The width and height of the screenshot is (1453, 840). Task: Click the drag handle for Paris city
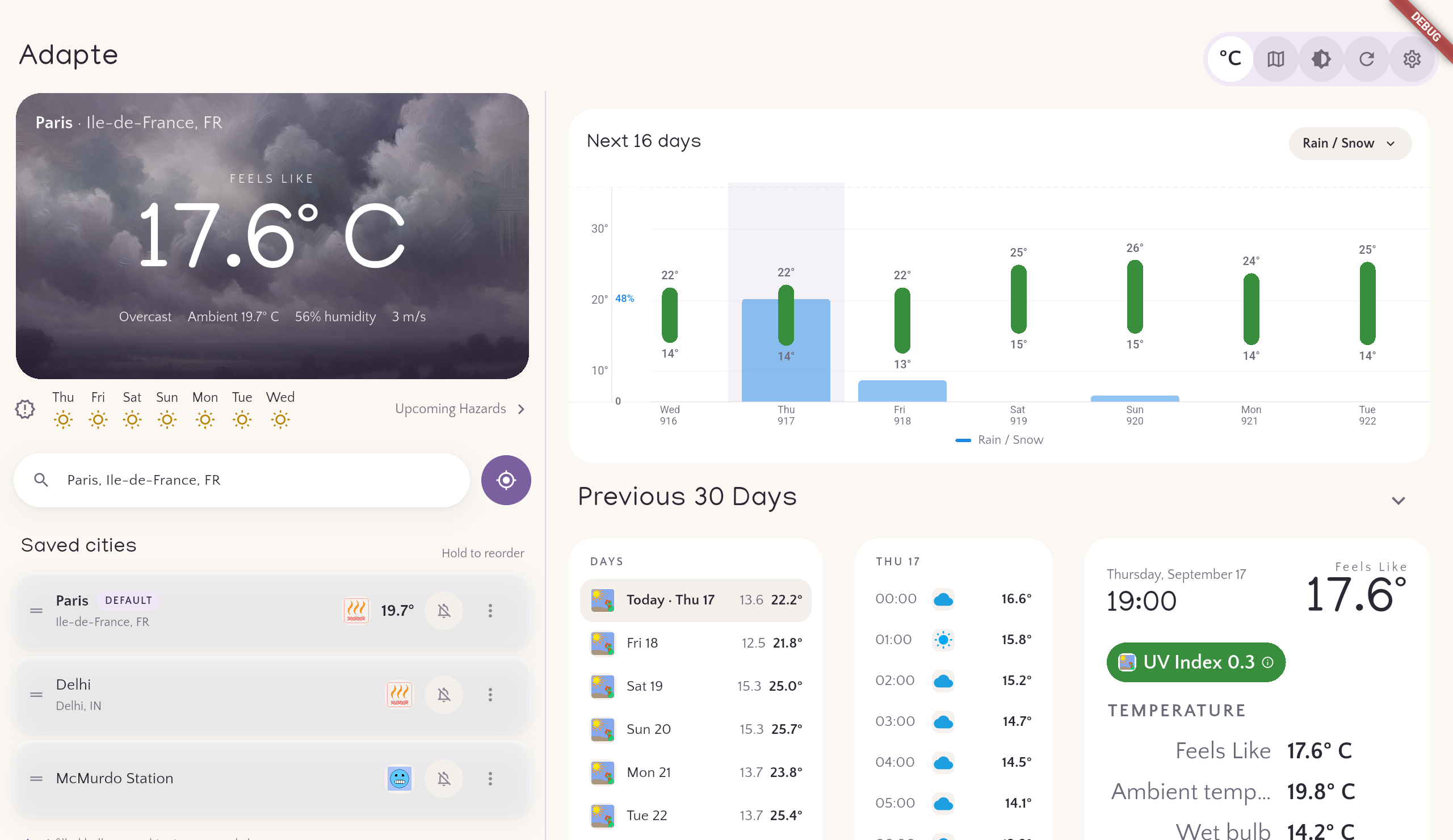coord(36,611)
